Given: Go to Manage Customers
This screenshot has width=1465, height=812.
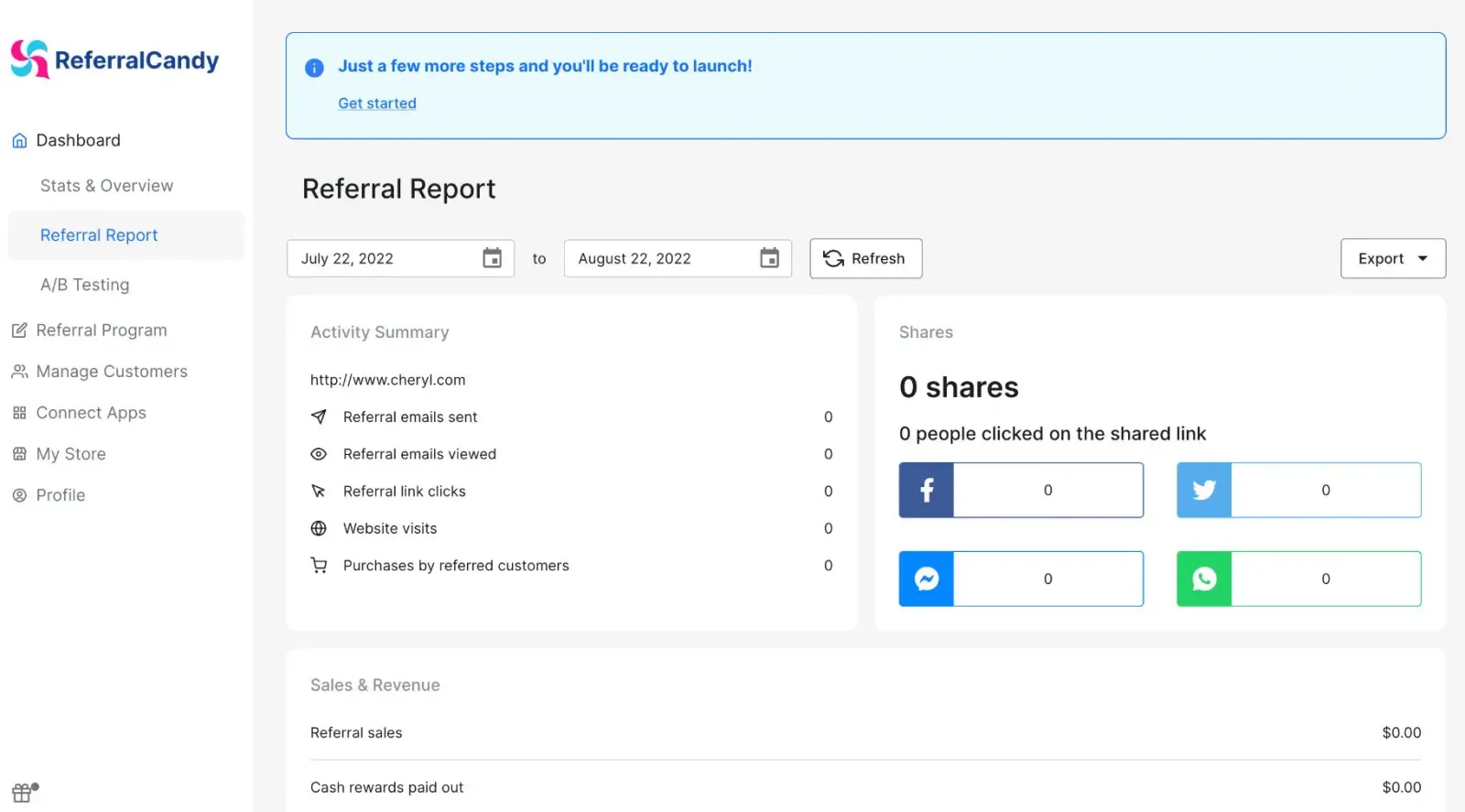Looking at the screenshot, I should point(112,372).
